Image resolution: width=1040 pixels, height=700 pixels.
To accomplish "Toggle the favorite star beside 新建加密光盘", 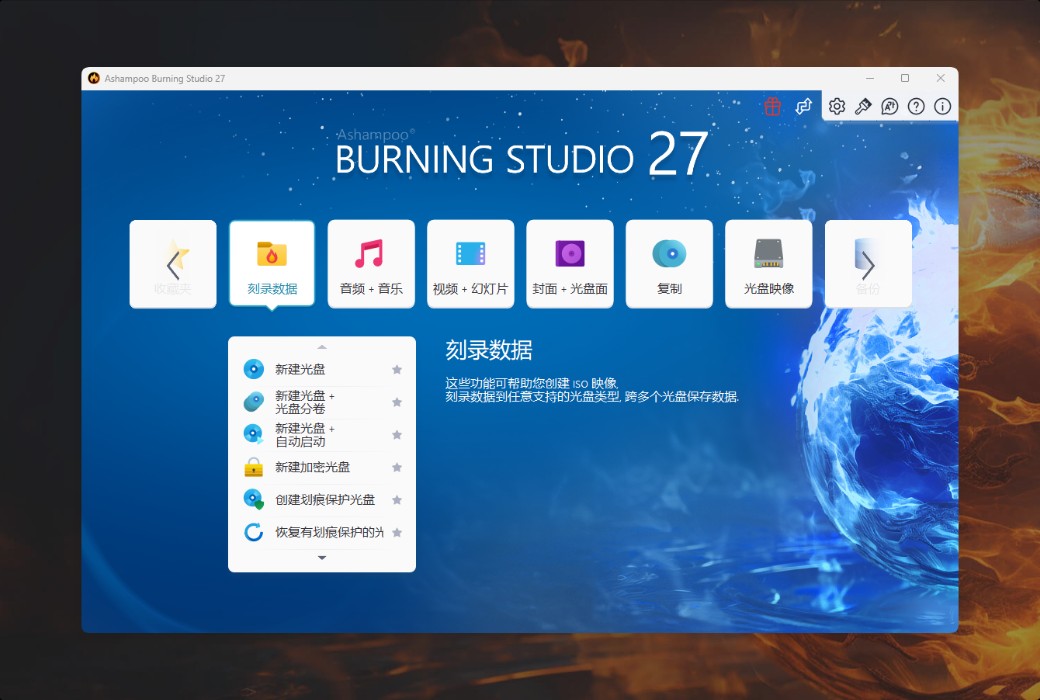I will [396, 467].
